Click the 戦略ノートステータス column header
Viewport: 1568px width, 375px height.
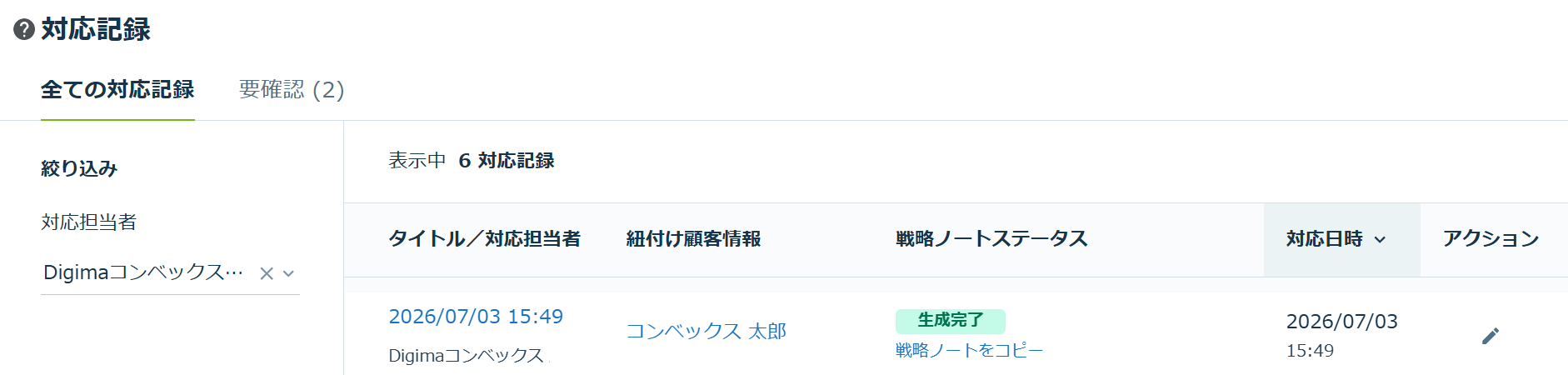(991, 239)
